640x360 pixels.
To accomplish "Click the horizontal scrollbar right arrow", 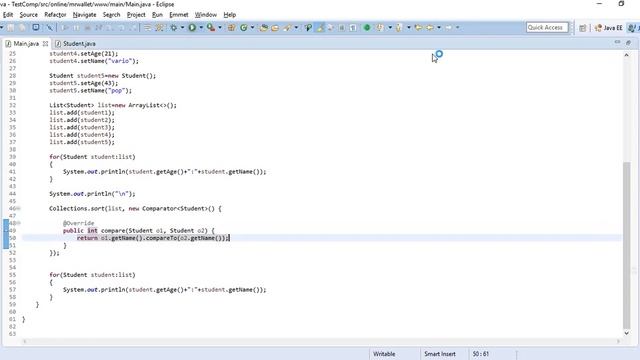I will [618, 341].
